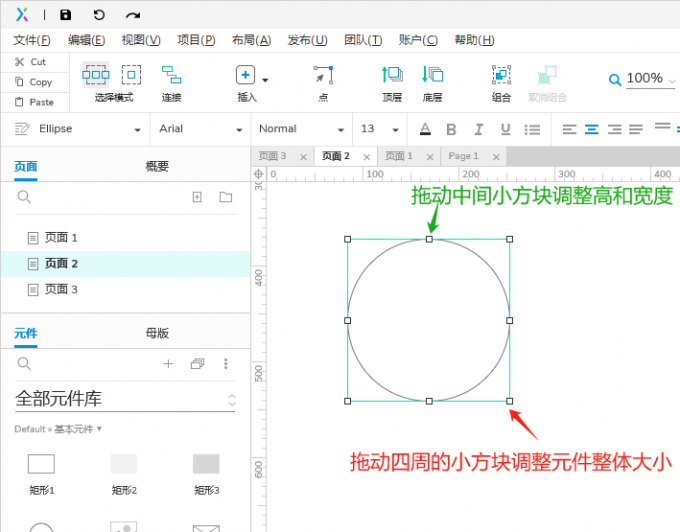
Task: Switch to the 概要 outline panel tab
Action: tap(157, 166)
